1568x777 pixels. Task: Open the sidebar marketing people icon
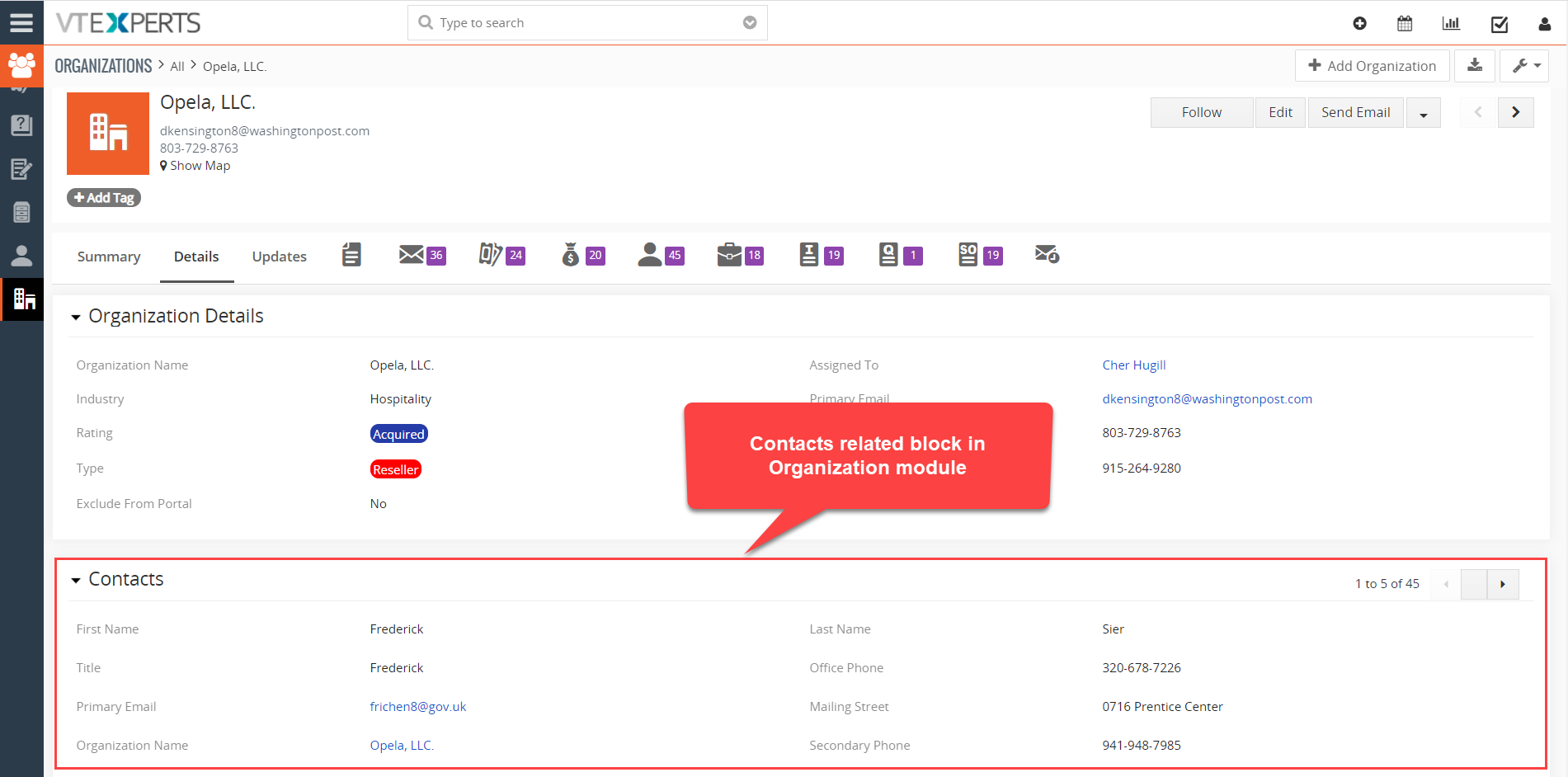[21, 64]
